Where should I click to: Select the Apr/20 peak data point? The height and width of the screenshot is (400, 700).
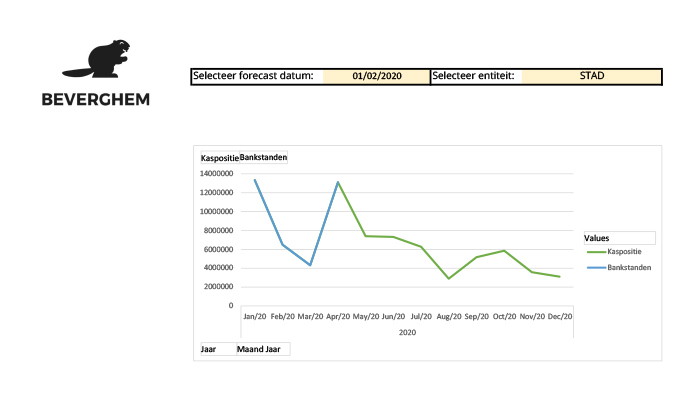[338, 182]
